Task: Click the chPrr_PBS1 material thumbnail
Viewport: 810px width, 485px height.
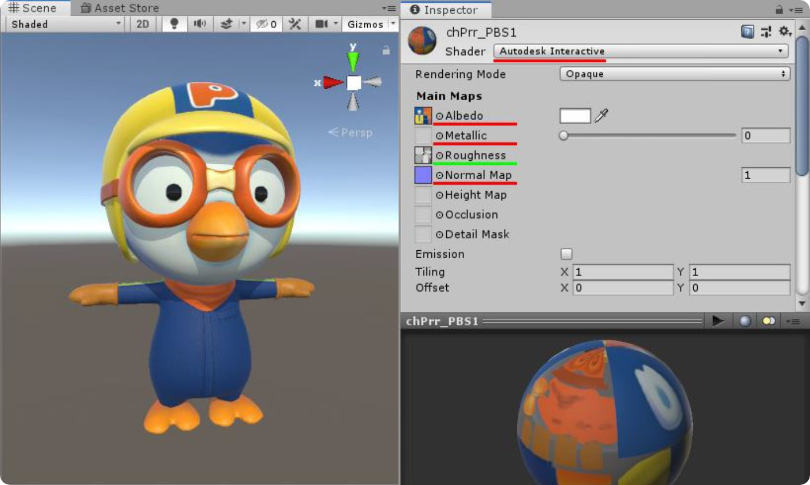Action: (x=422, y=40)
